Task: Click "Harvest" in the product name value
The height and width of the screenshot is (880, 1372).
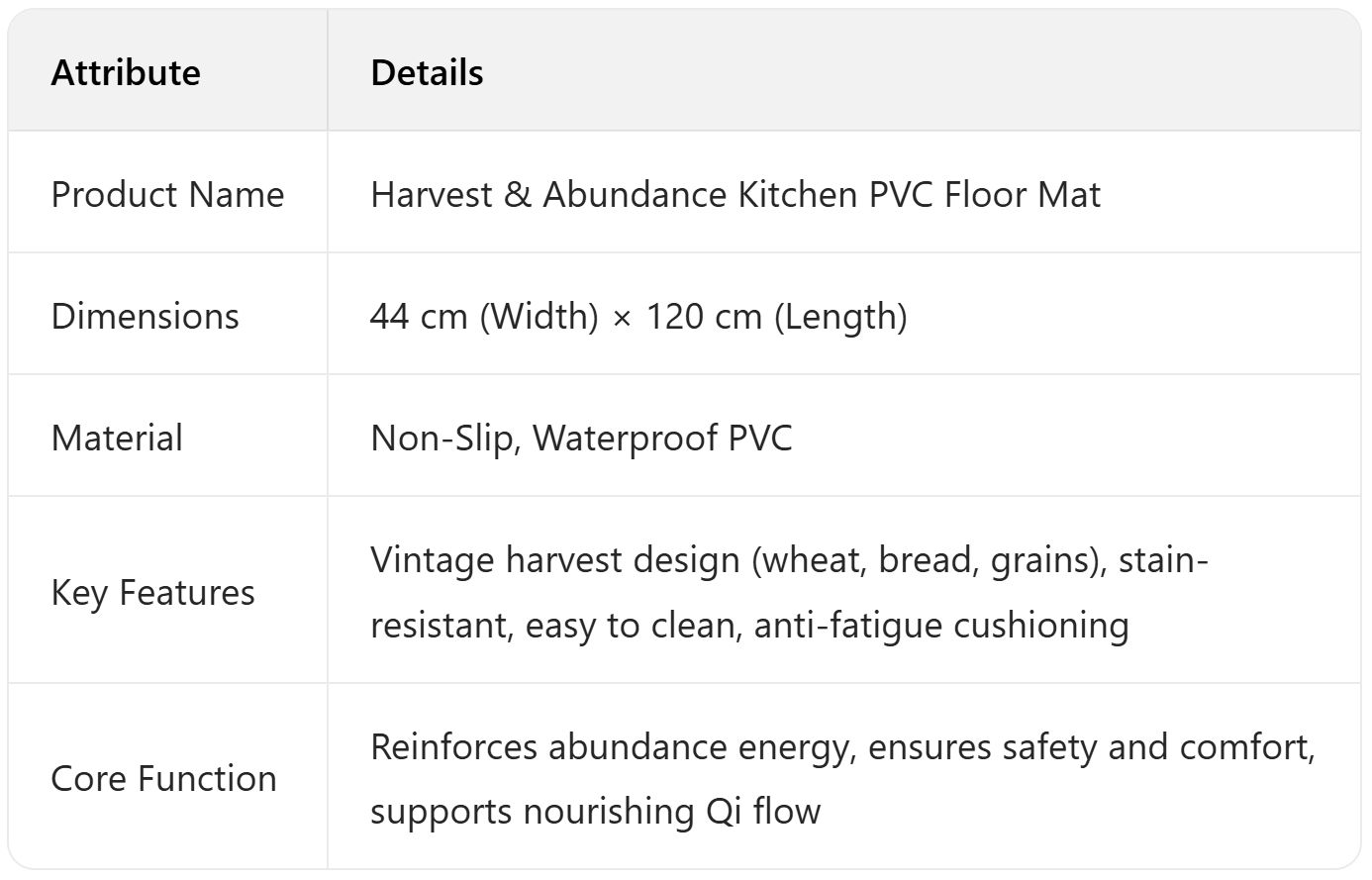Action: 431,194
